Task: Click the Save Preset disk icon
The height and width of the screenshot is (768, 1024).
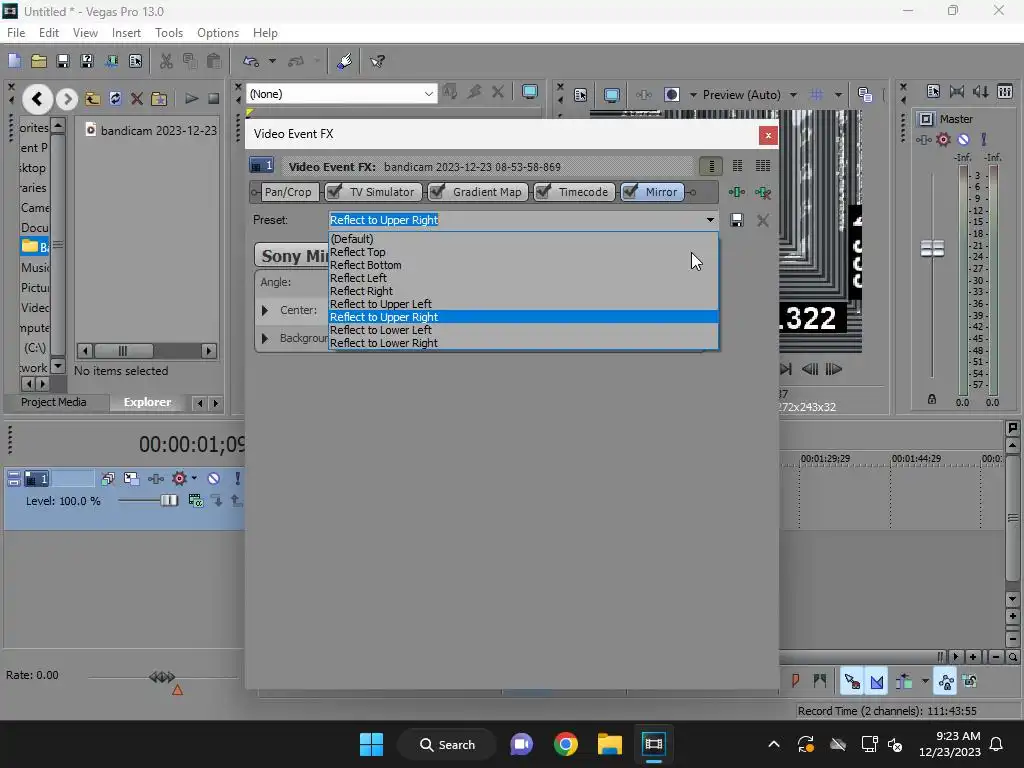Action: click(x=737, y=220)
